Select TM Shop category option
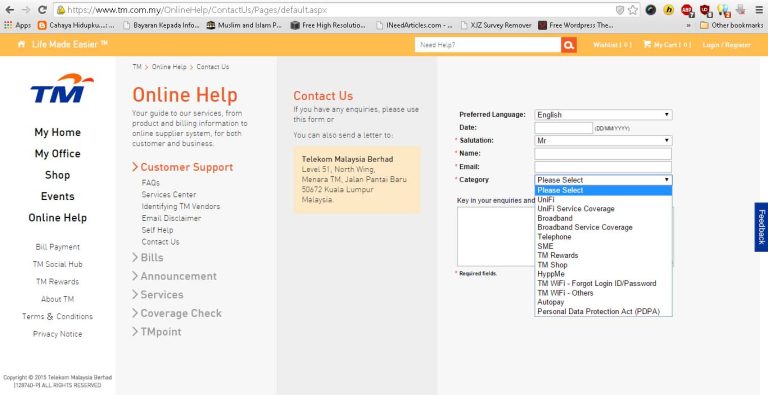The image size is (768, 395). coord(603,265)
